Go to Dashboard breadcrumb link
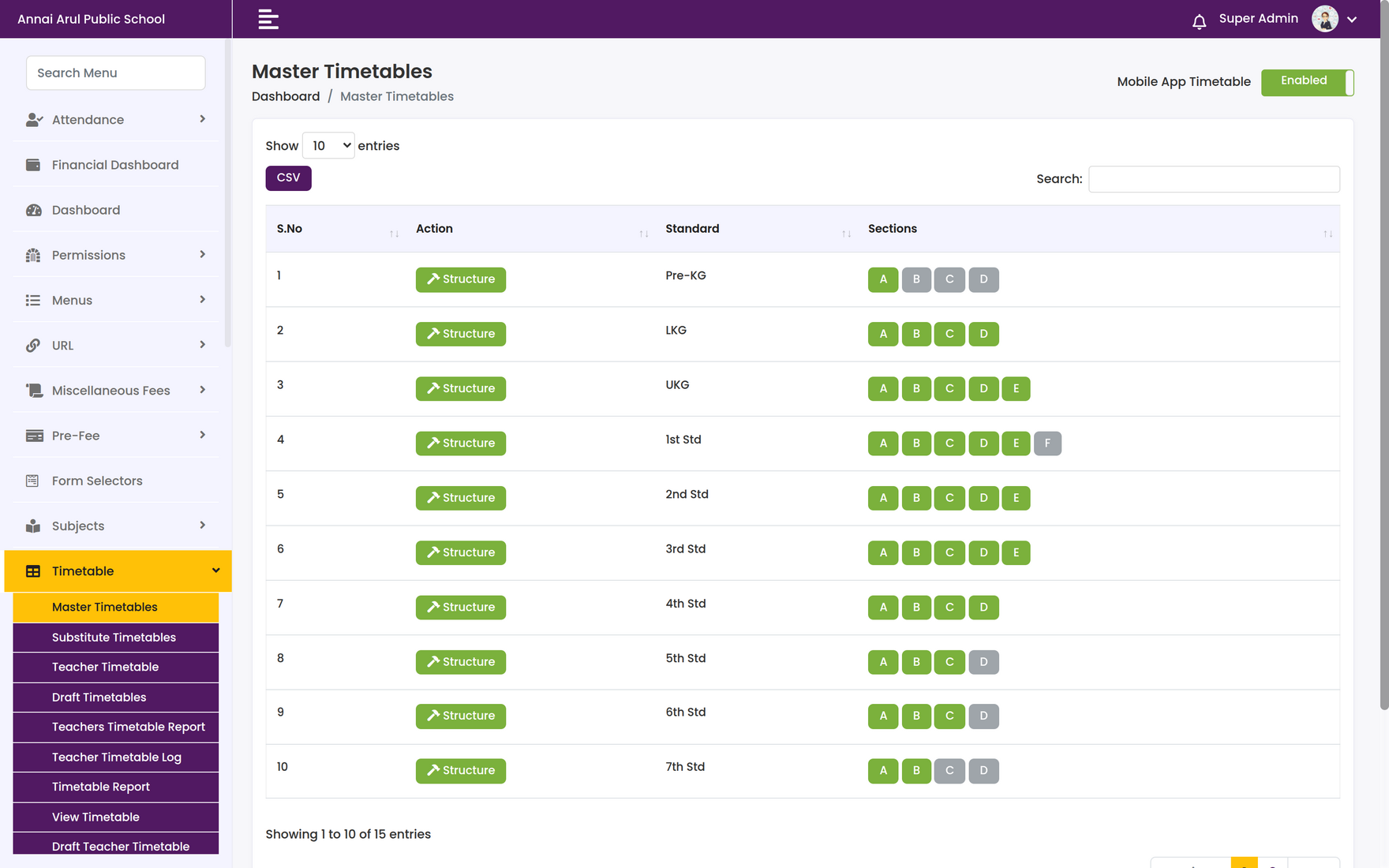This screenshot has height=868, width=1389. (x=286, y=96)
